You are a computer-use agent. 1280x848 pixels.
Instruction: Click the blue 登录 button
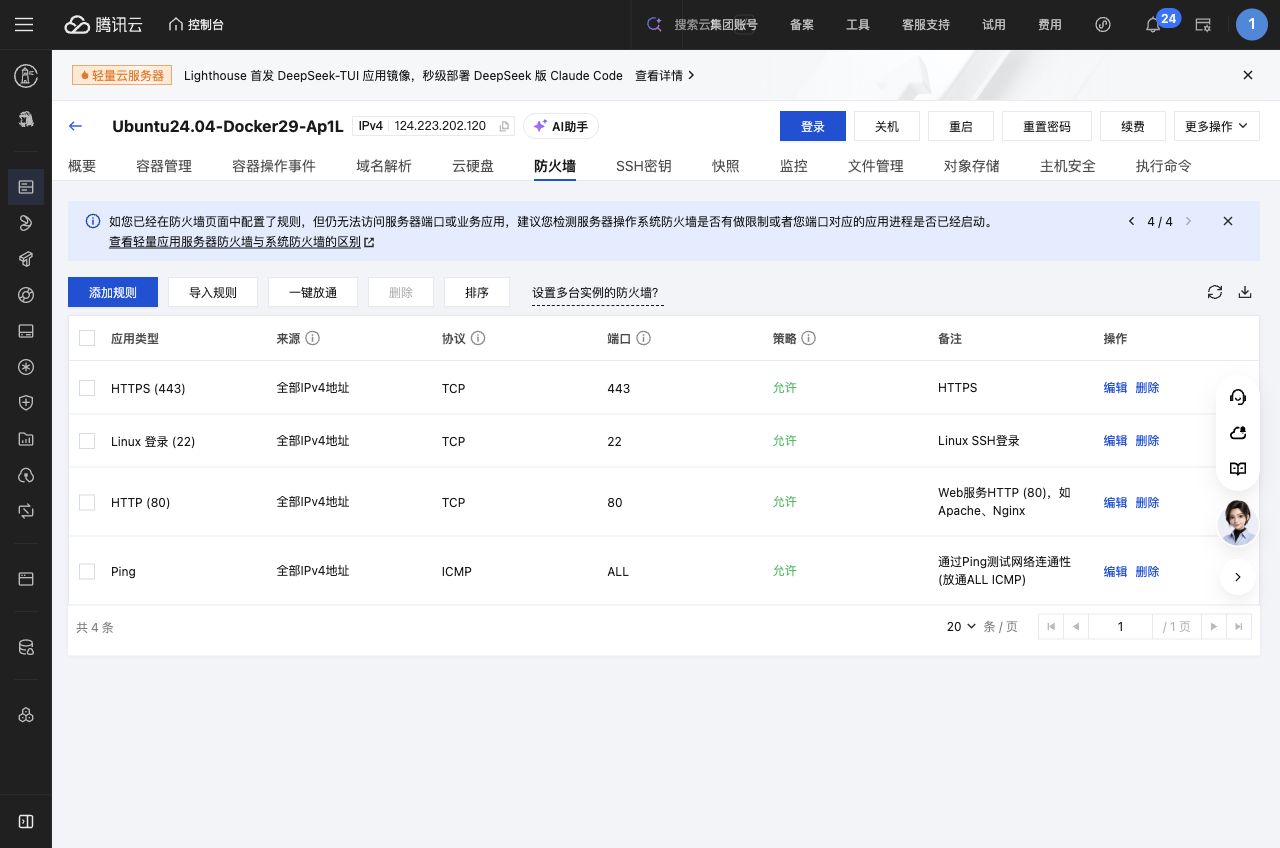click(x=813, y=126)
